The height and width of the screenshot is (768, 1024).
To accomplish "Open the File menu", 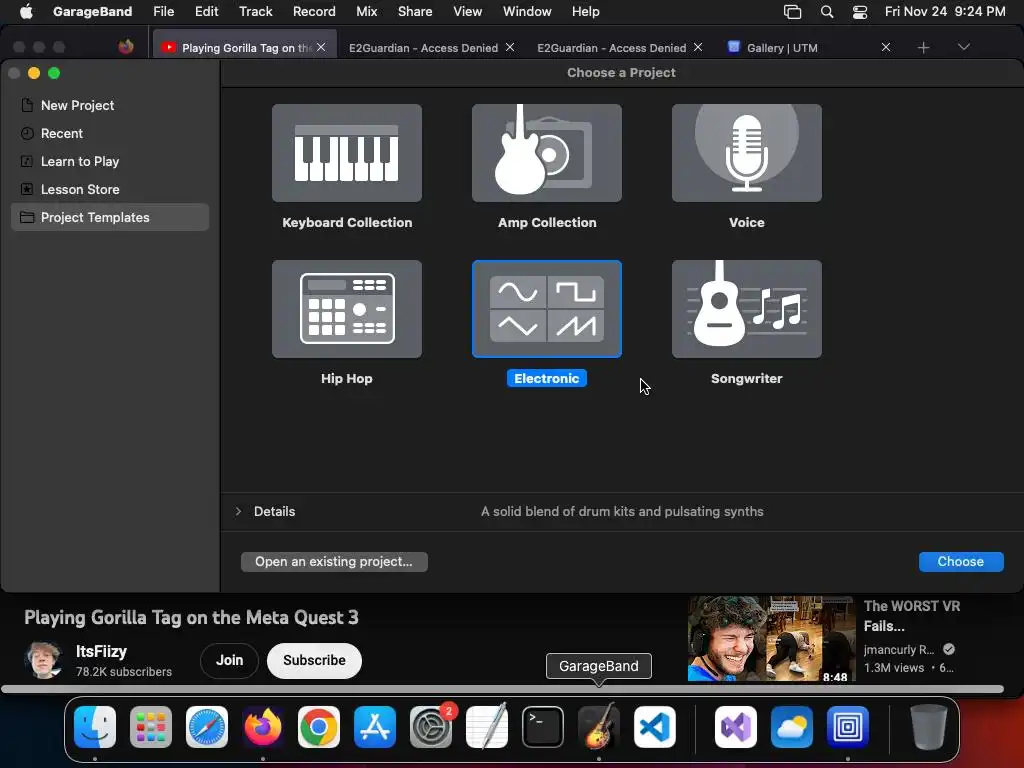I will 163,11.
